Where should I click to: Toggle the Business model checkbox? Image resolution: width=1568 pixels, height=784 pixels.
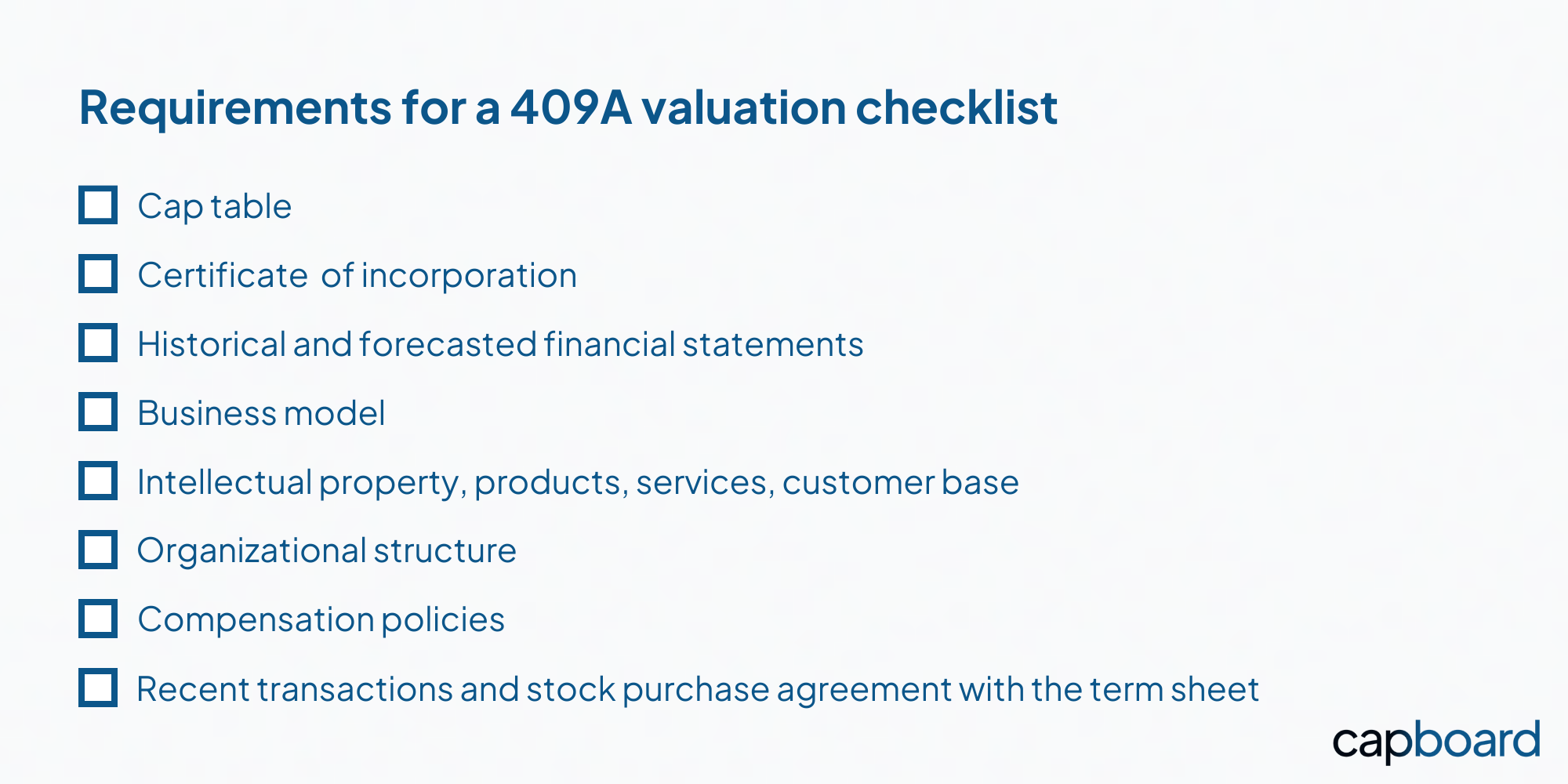point(98,412)
